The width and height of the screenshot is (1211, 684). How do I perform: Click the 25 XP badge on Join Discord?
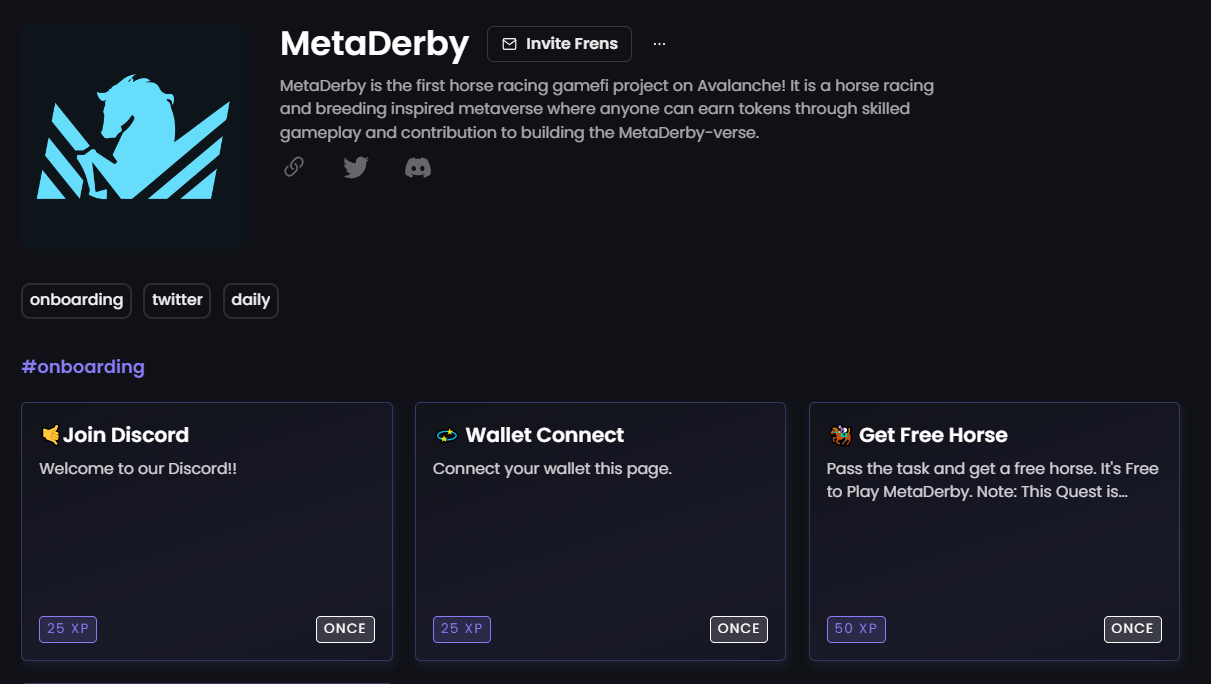[67, 629]
